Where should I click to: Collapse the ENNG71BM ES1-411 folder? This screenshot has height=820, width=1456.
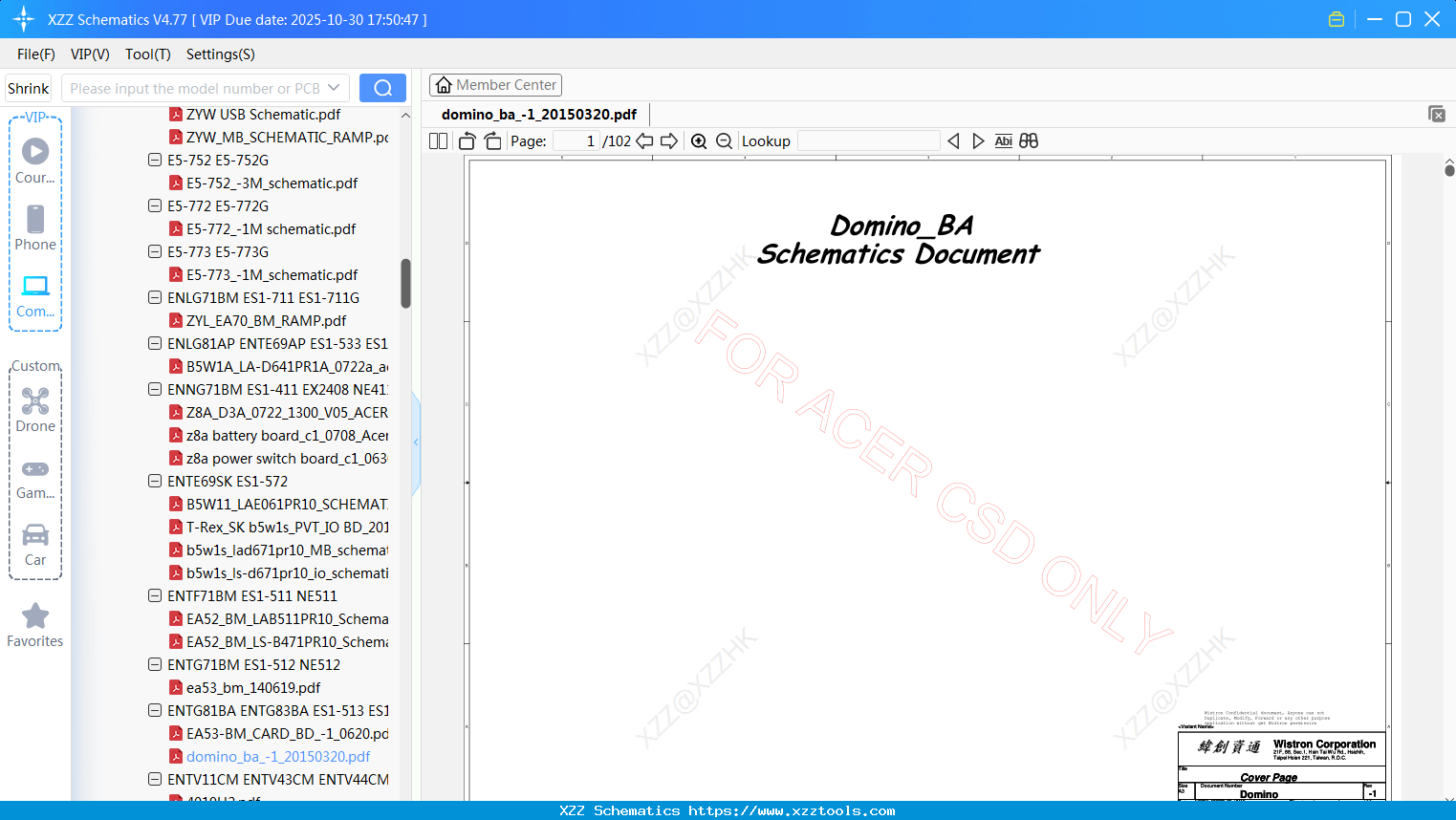(155, 389)
